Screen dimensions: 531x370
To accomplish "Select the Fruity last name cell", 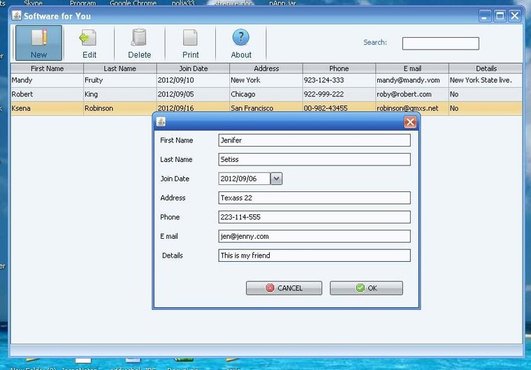I will [120, 80].
